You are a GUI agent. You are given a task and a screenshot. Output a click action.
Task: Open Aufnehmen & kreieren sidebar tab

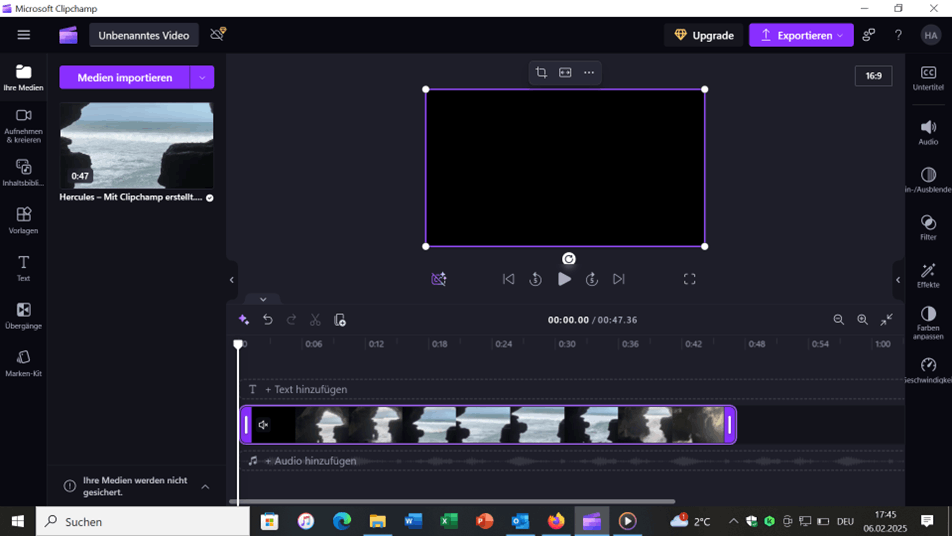click(x=23, y=126)
